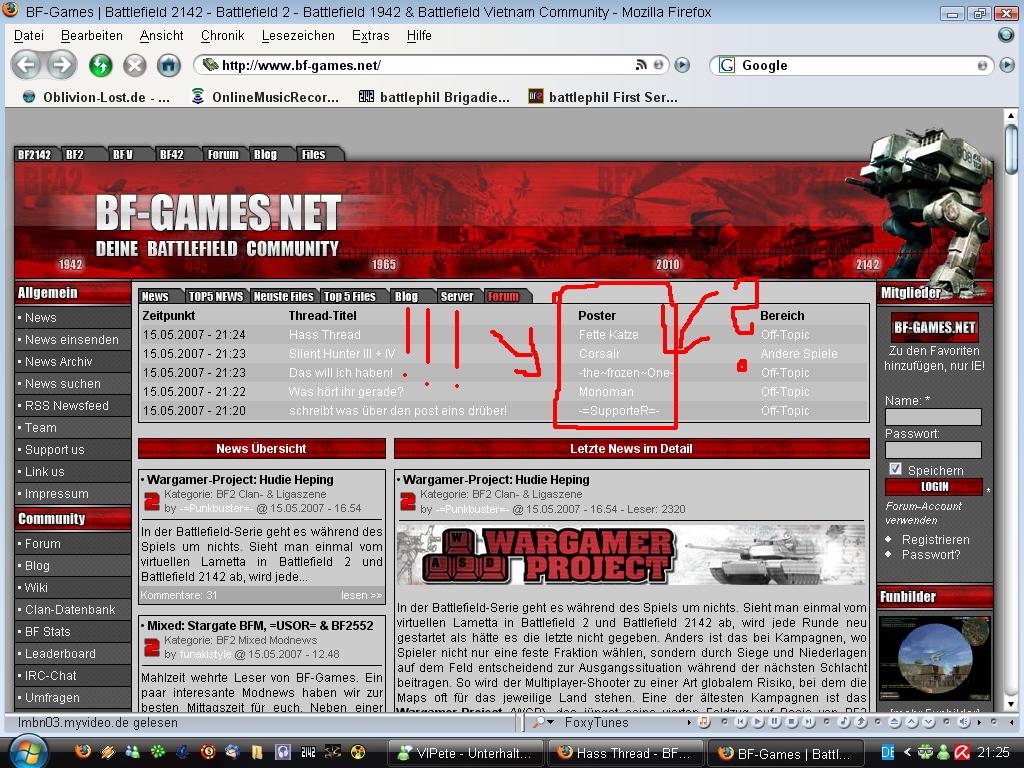The width and height of the screenshot is (1024, 768).
Task: Launch Firefox from quick launch bar
Action: click(83, 752)
